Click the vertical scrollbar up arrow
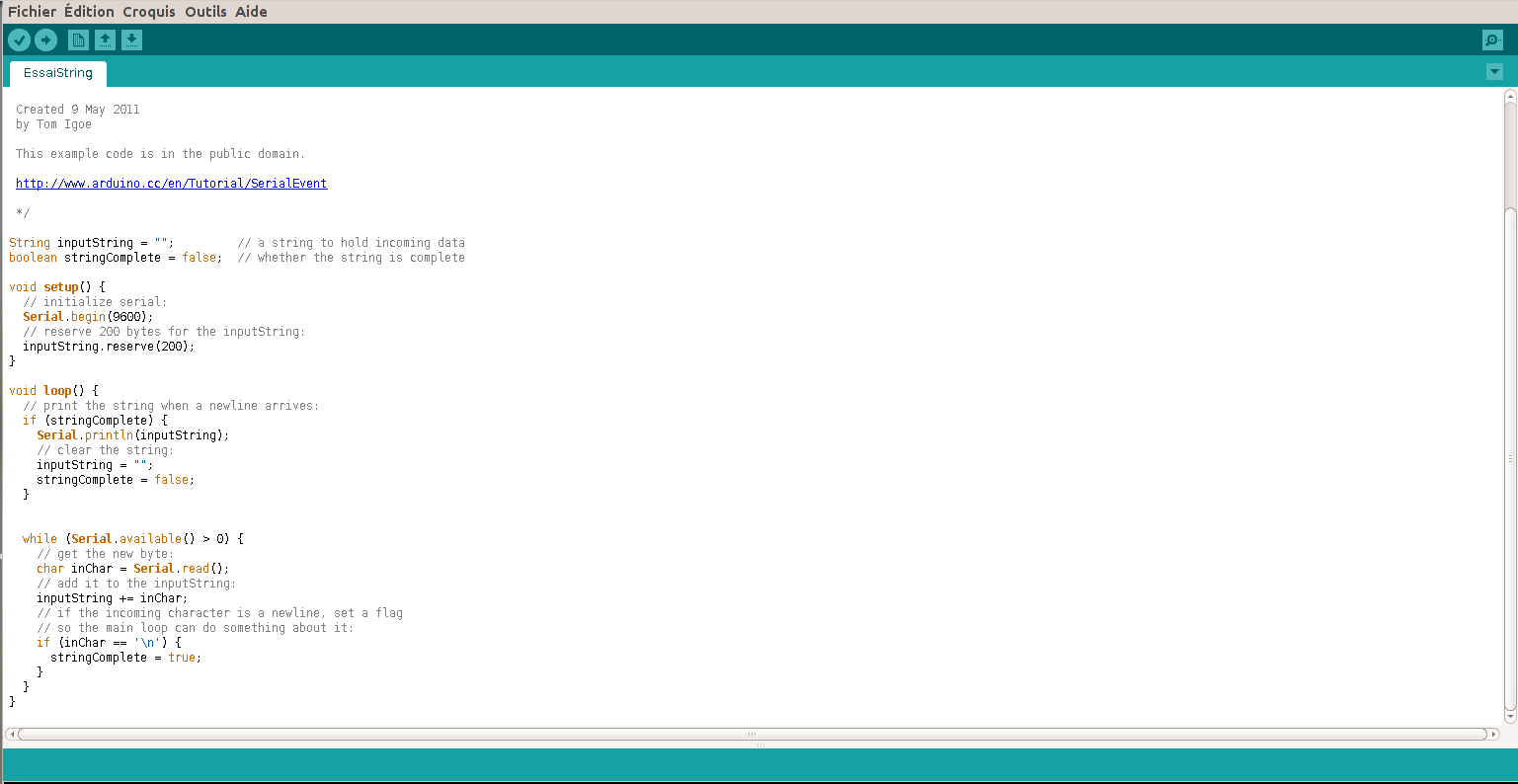Screen dimensions: 1518x784 [x=1510, y=96]
